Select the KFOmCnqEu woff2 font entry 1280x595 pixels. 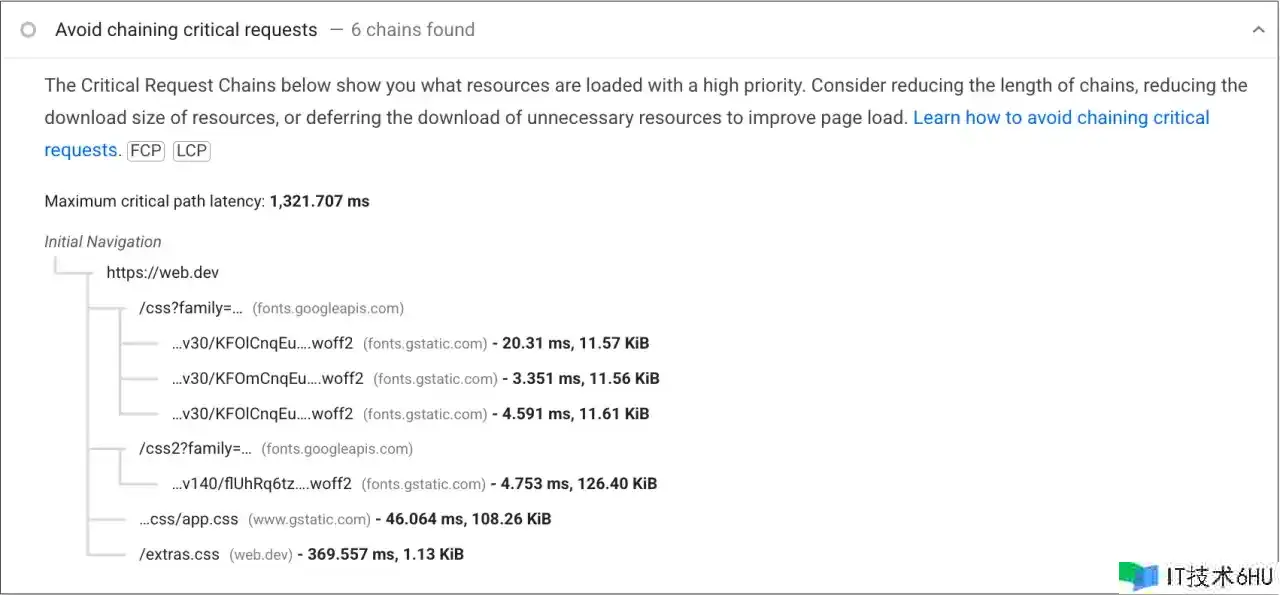[268, 378]
